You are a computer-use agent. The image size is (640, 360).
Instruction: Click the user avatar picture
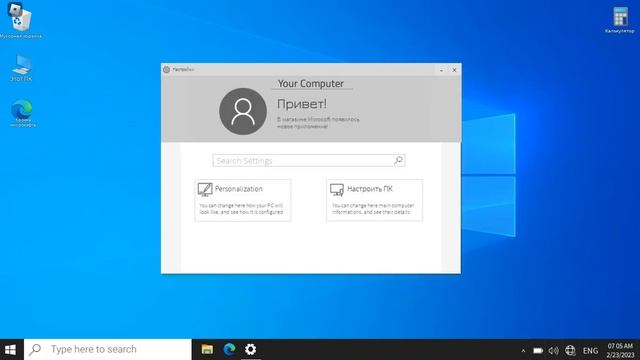pyautogui.click(x=243, y=111)
